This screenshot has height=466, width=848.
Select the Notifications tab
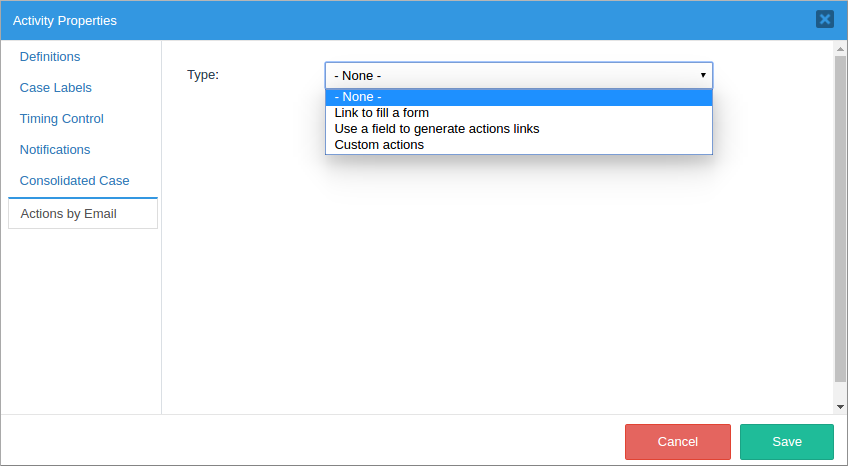[x=55, y=150]
